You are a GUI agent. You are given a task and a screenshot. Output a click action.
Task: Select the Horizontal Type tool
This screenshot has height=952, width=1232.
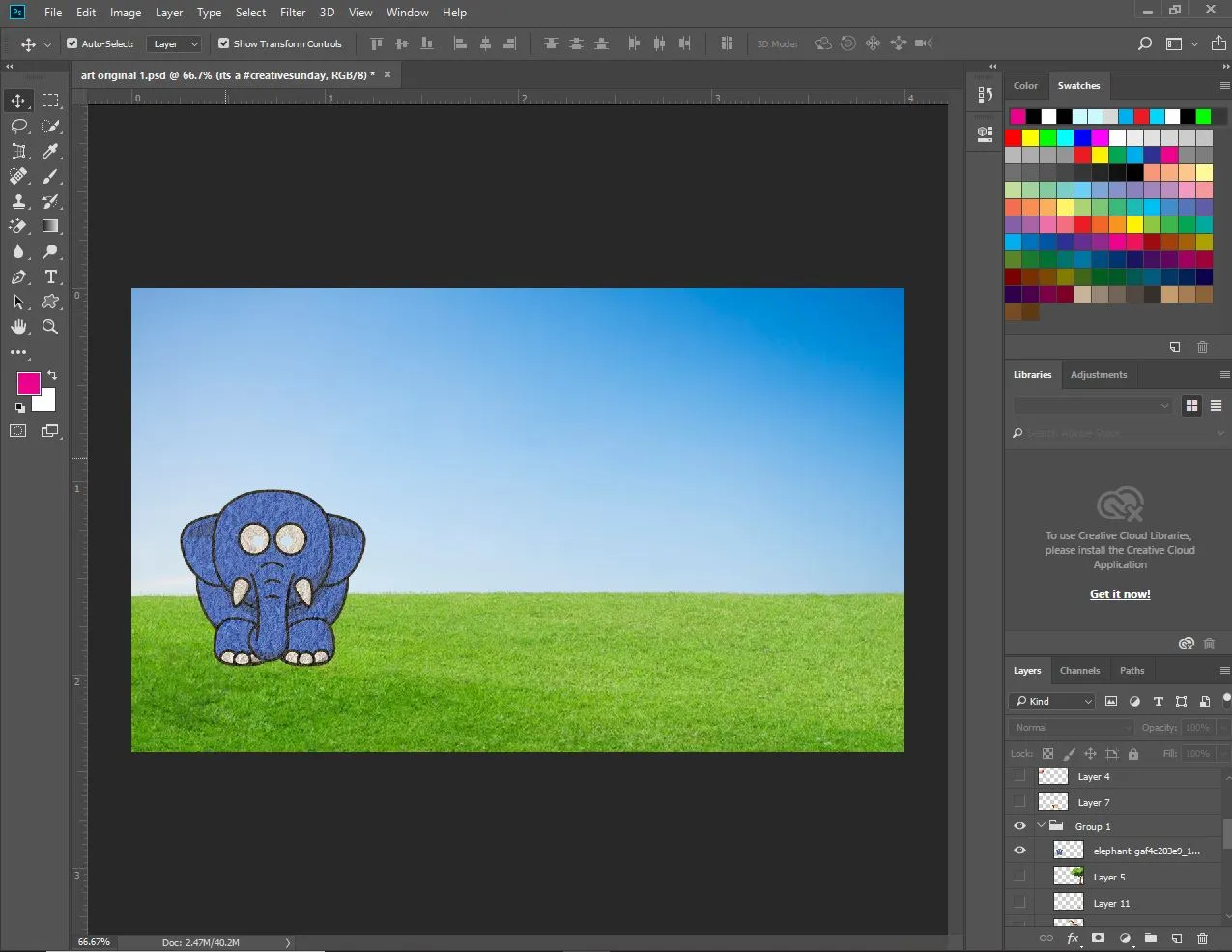50,276
